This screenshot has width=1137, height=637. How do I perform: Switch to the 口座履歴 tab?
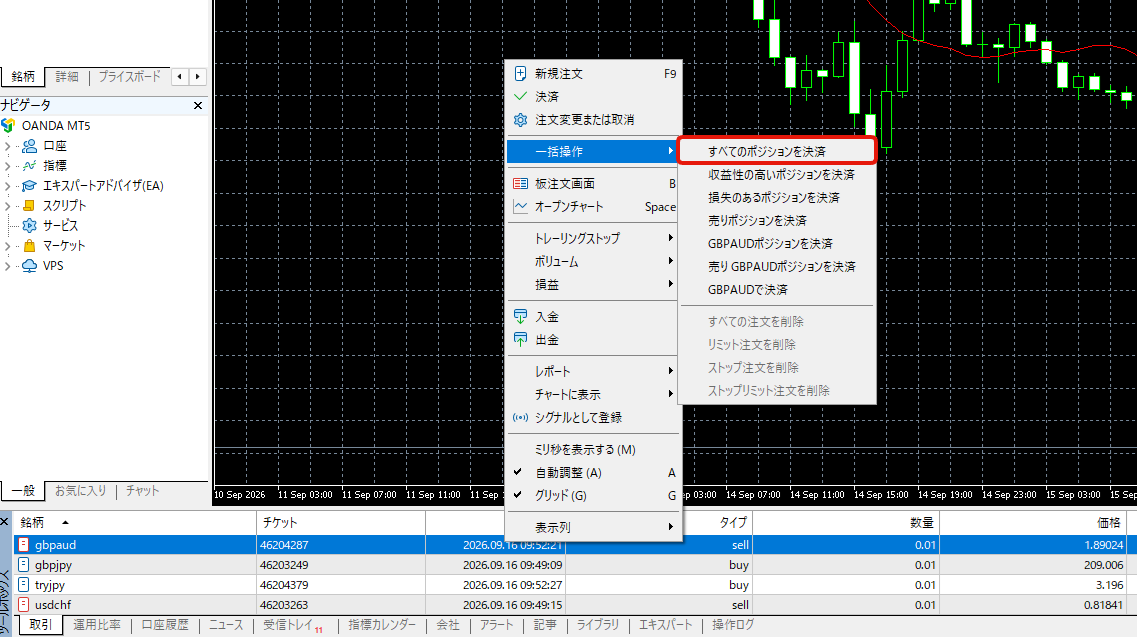point(165,625)
